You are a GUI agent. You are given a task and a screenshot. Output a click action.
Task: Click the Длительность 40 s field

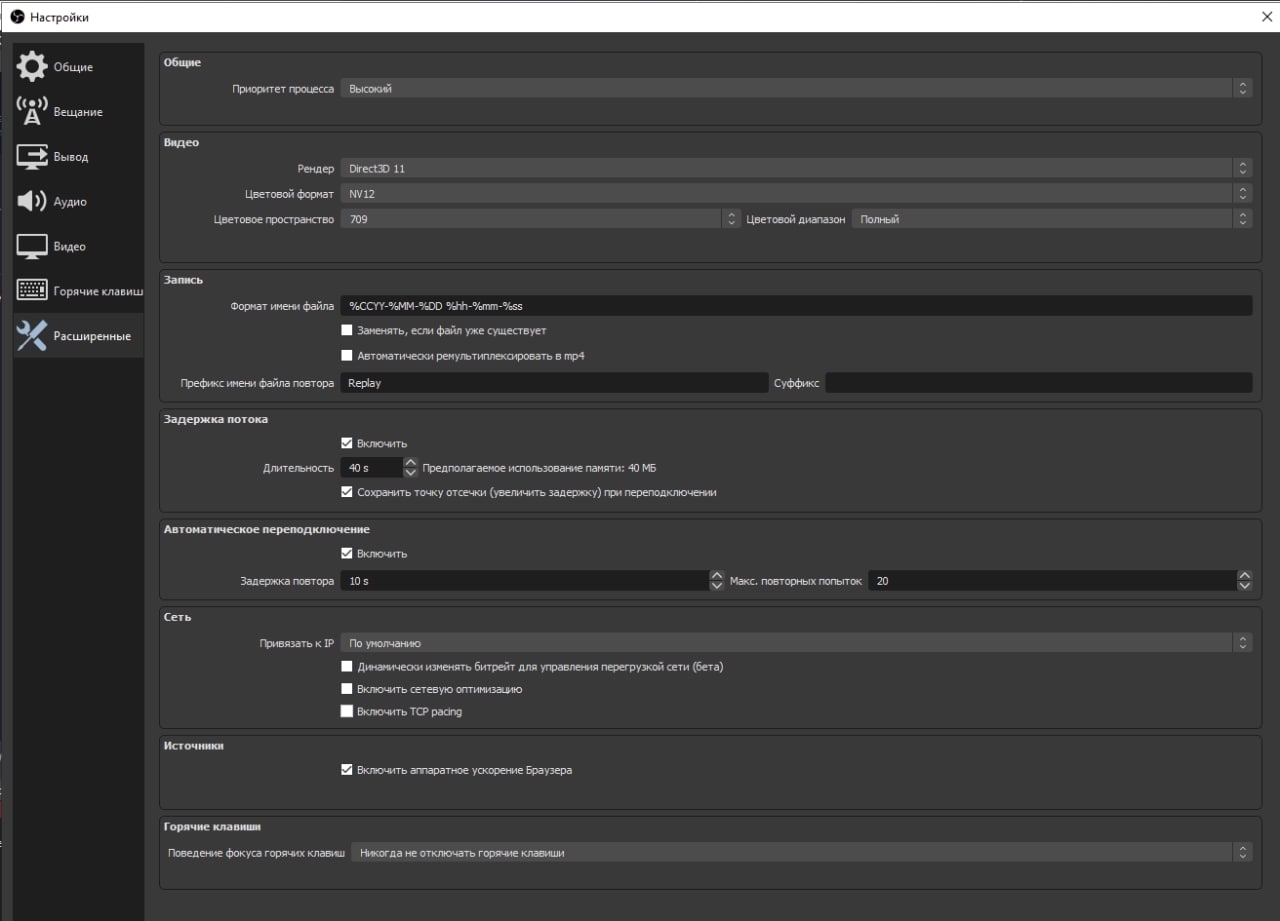pos(372,468)
